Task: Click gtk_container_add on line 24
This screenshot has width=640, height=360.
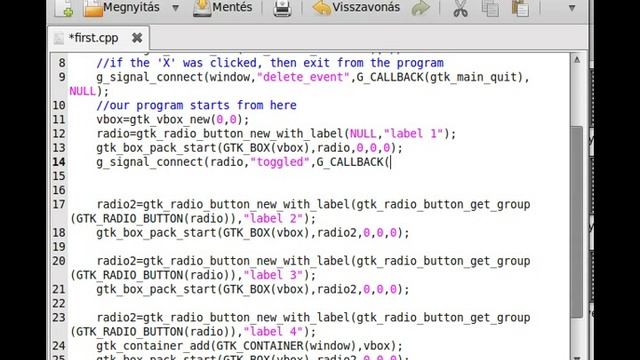Action: coord(153,346)
